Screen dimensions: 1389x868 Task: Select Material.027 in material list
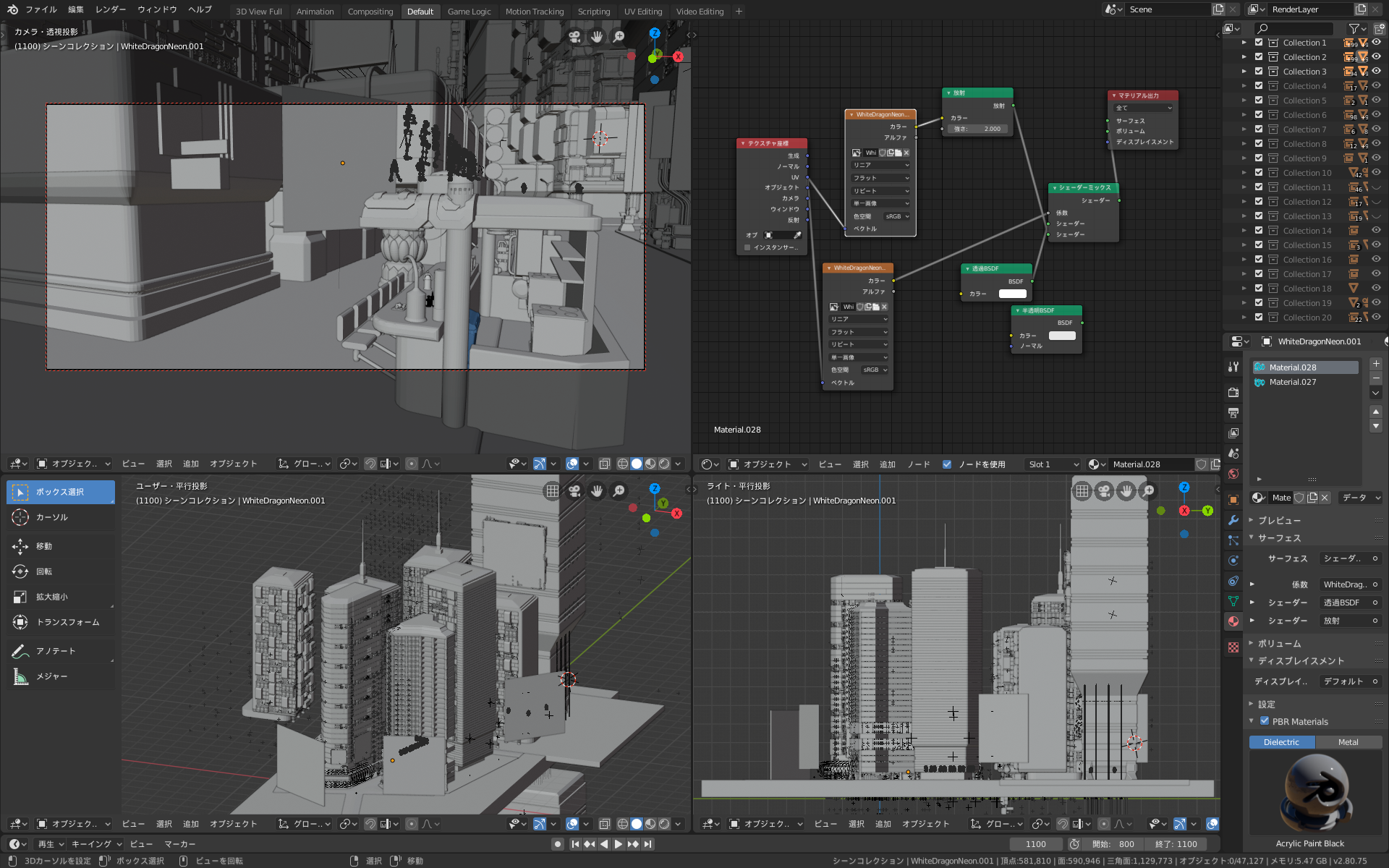click(1293, 382)
